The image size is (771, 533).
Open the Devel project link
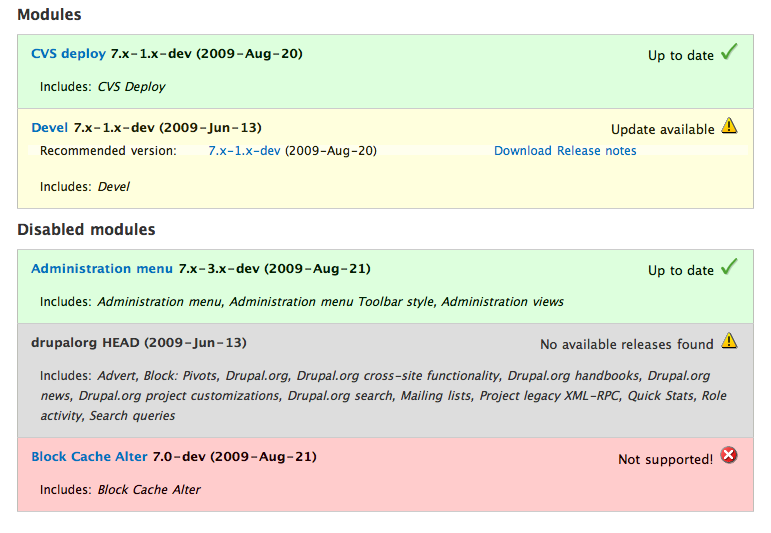[x=50, y=128]
